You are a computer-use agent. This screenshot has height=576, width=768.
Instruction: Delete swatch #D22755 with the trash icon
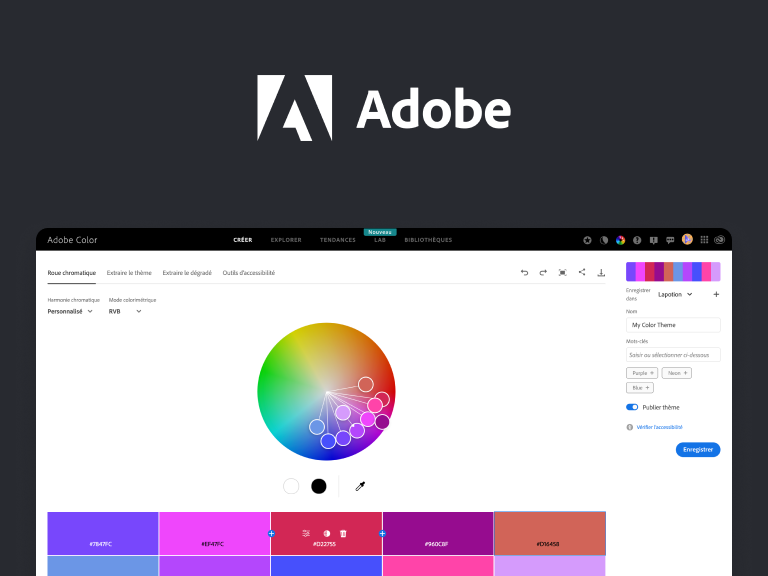tap(343, 533)
